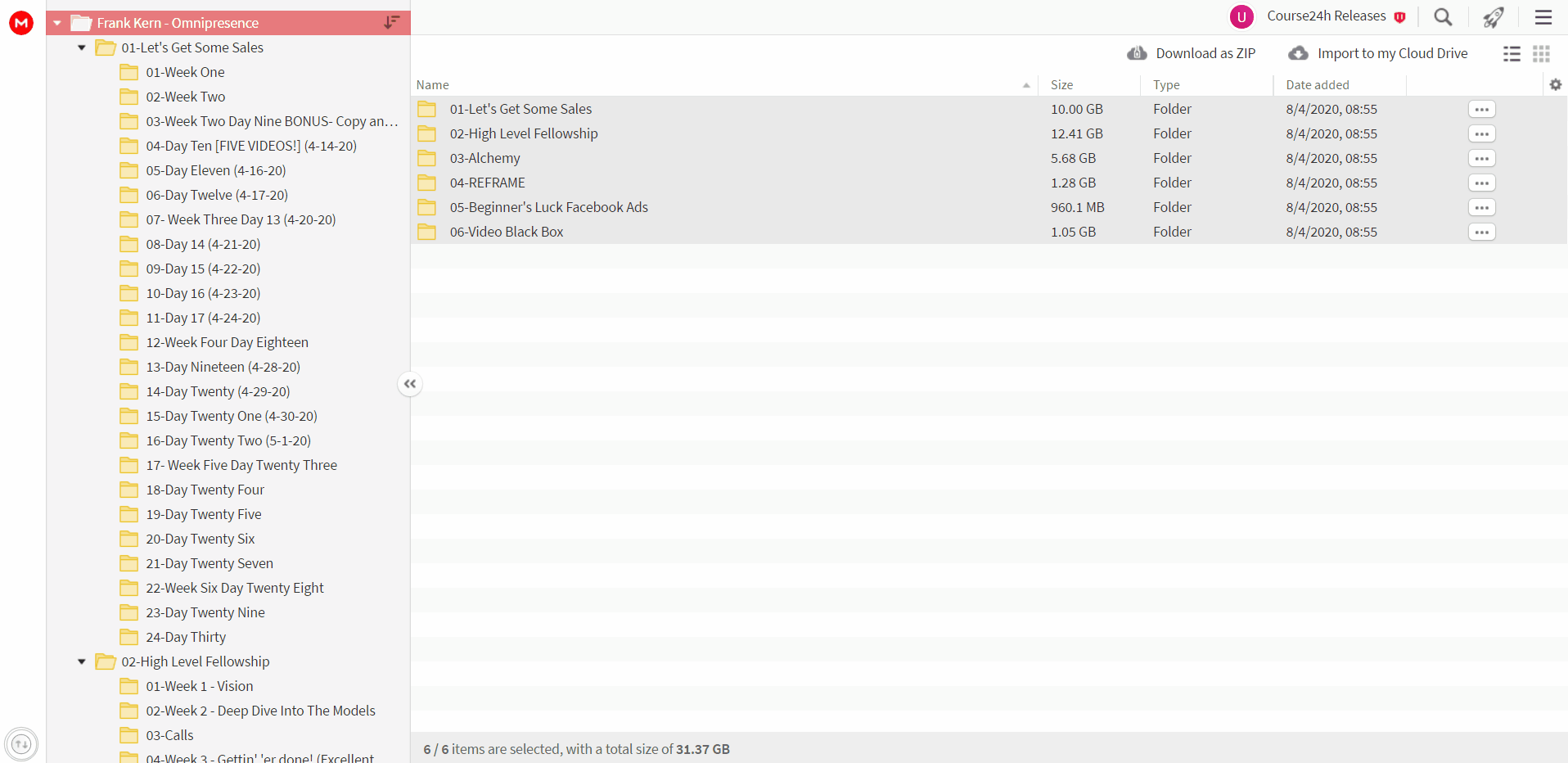Click 02-High Level Fellowship in file list
This screenshot has height=763, width=1568.
pyautogui.click(x=524, y=133)
